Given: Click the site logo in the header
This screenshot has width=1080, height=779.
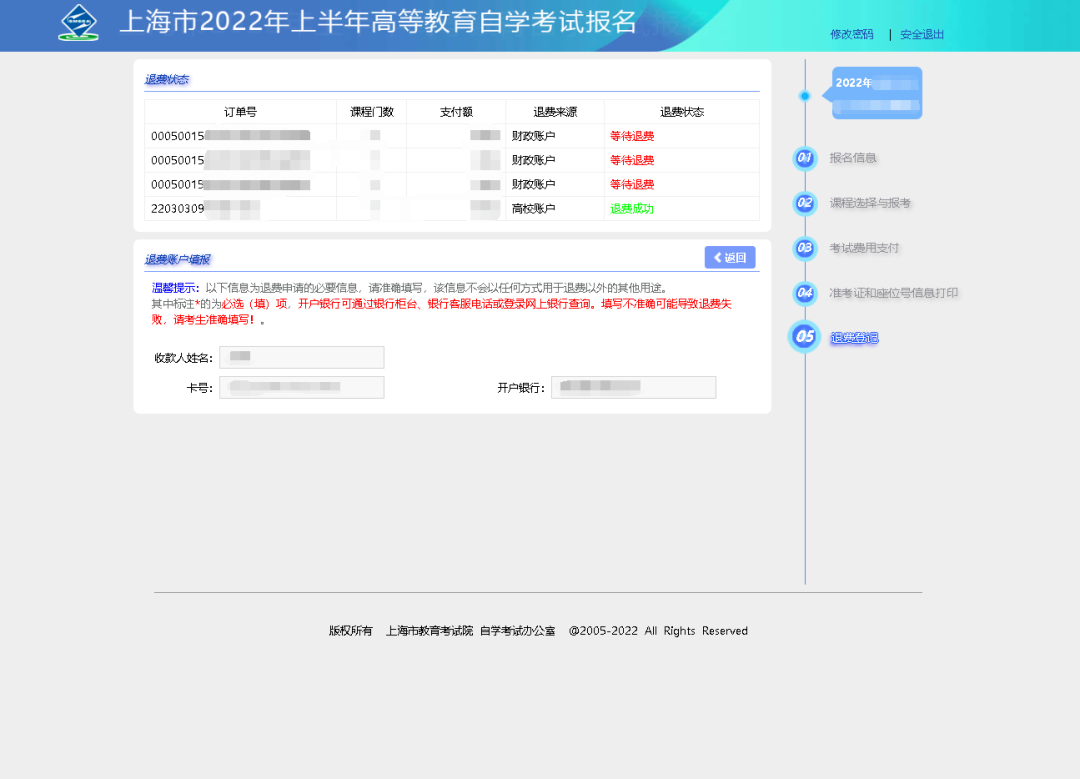Looking at the screenshot, I should pos(78,22).
